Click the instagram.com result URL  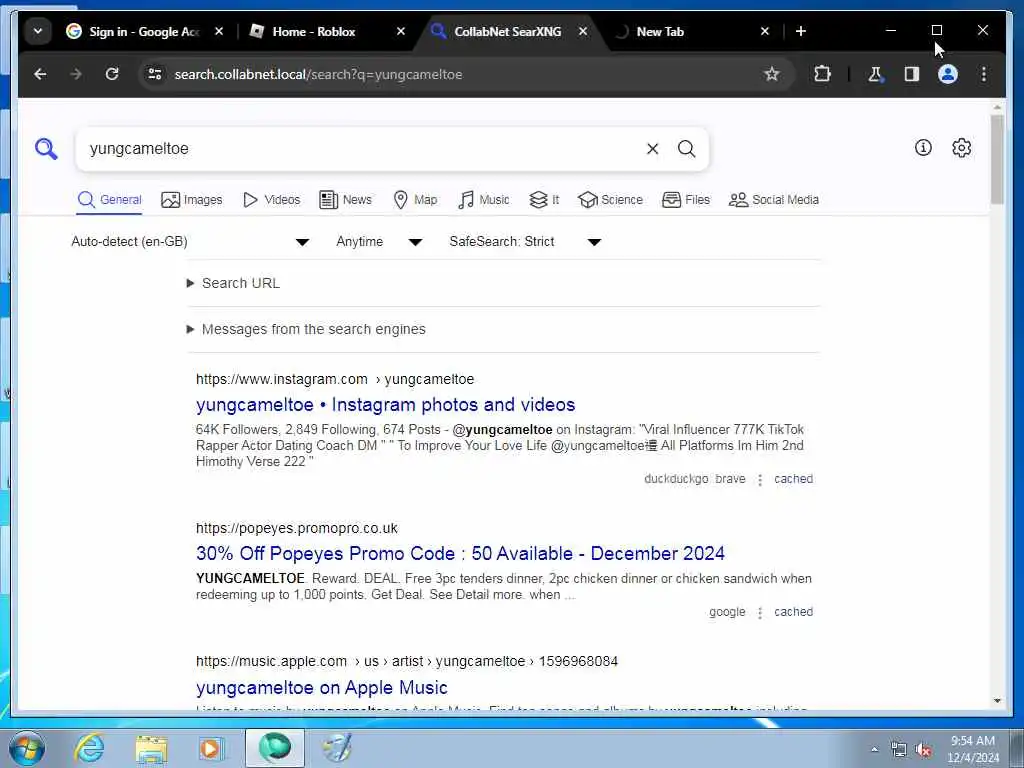click(x=335, y=379)
